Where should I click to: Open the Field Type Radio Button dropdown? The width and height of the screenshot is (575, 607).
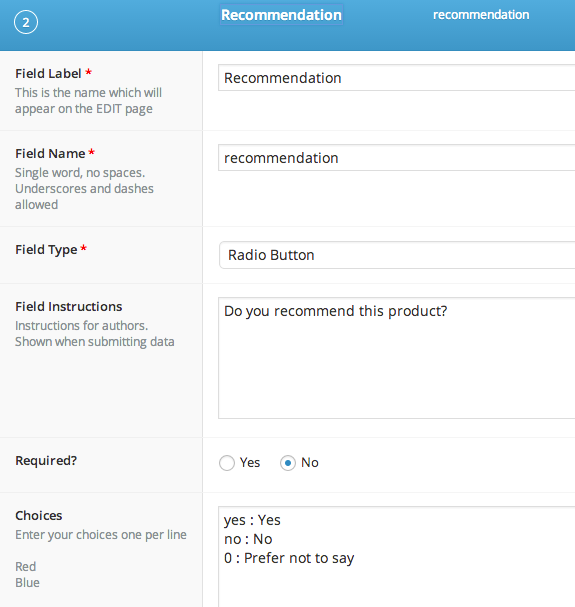[x=397, y=255]
